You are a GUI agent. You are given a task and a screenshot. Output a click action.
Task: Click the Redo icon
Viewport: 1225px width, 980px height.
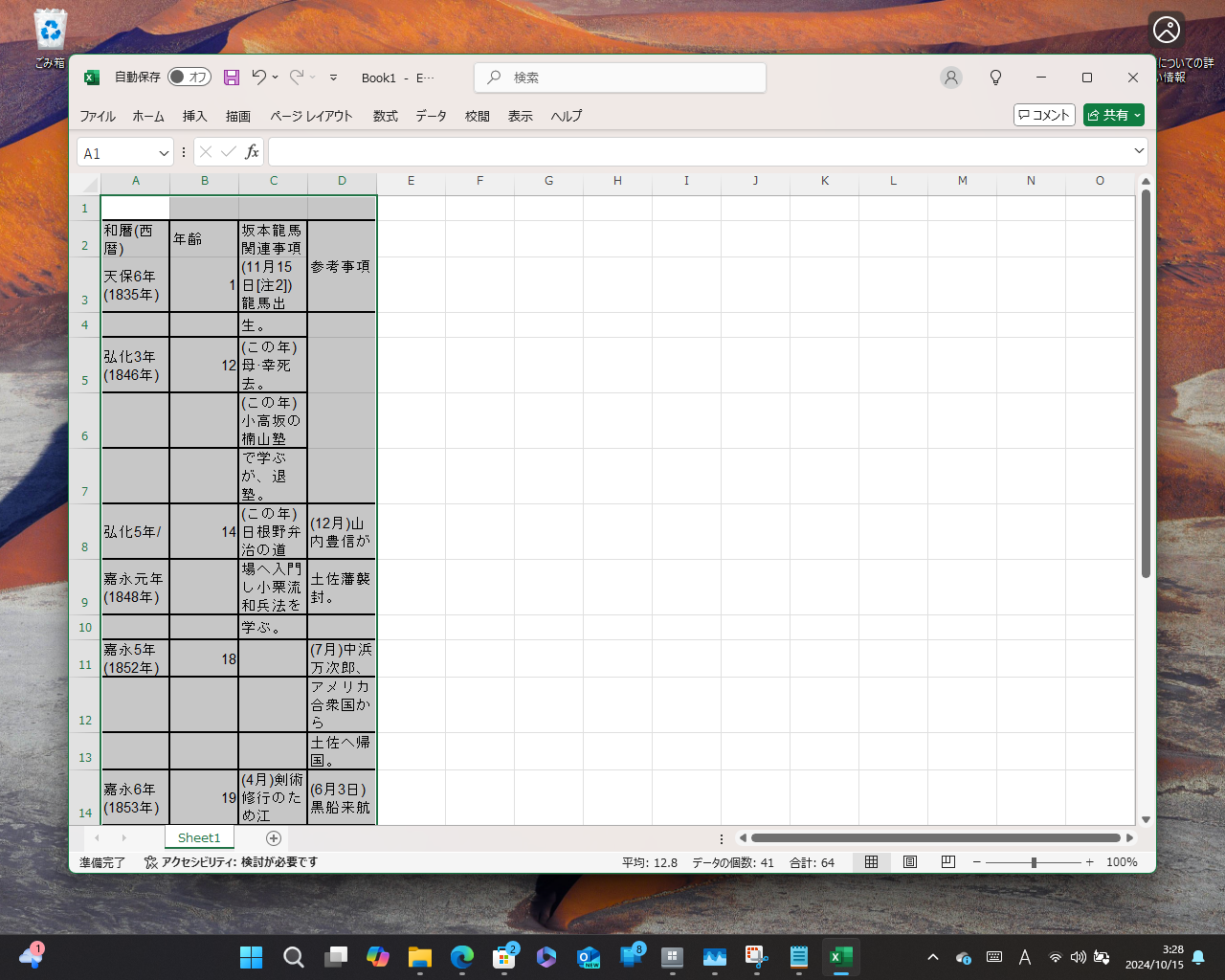click(x=297, y=78)
